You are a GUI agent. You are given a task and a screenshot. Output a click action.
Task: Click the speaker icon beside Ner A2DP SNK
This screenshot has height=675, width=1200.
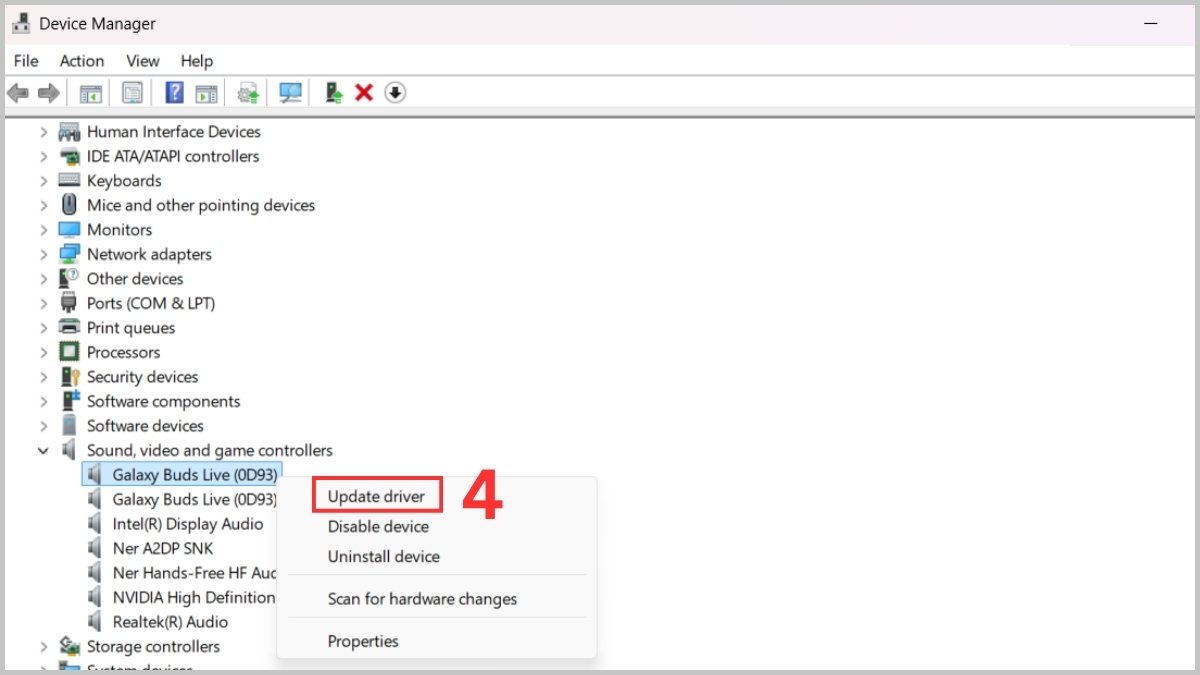tap(95, 548)
